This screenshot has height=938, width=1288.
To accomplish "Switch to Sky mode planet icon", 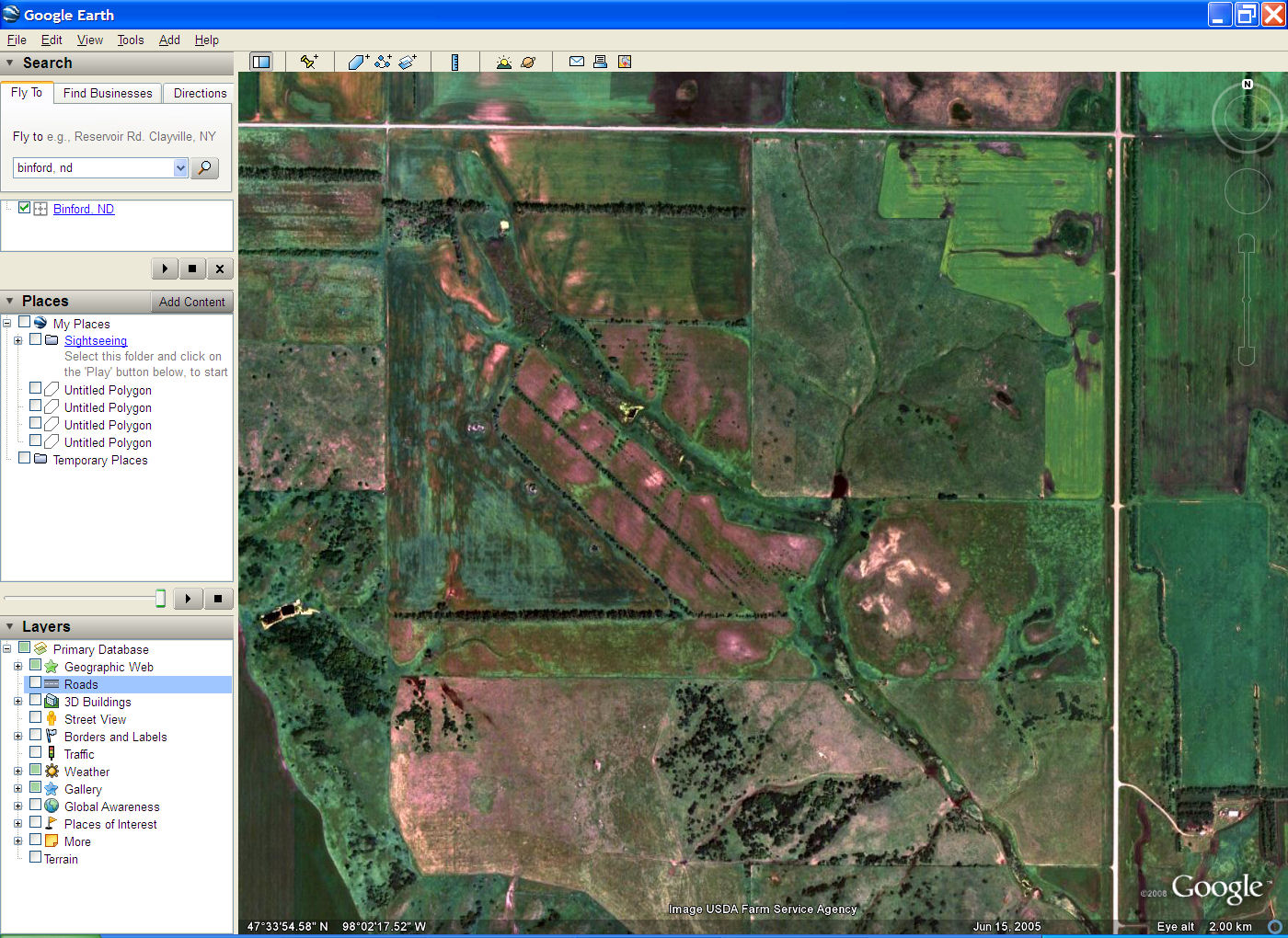I will (x=528, y=62).
